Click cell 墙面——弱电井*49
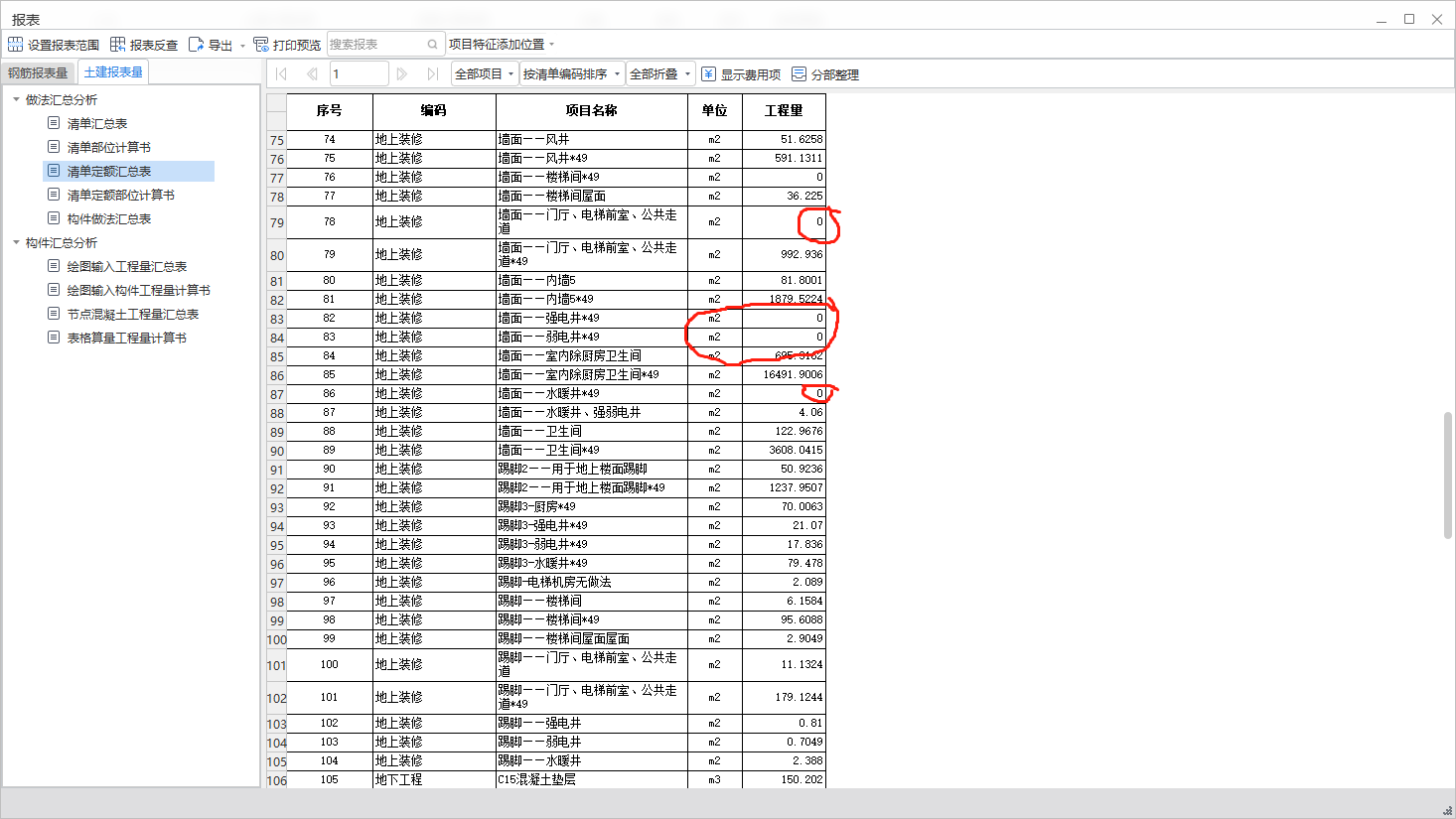The height and width of the screenshot is (819, 1456). coord(592,337)
